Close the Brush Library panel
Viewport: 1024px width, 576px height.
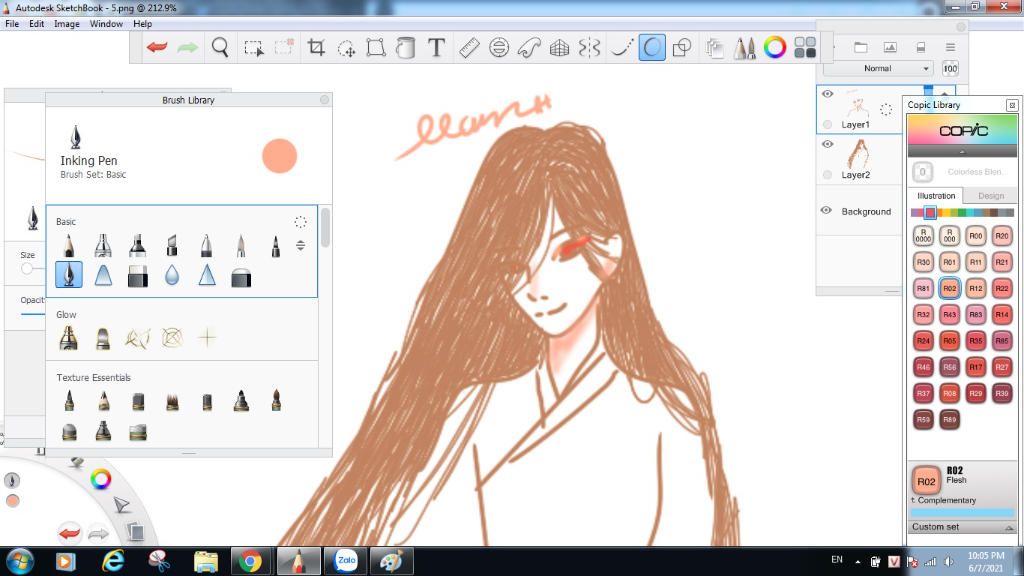(x=325, y=99)
